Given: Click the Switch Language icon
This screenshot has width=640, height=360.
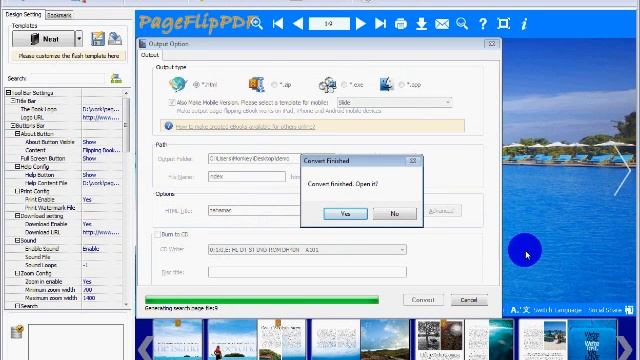Looking at the screenshot, I should [520, 310].
